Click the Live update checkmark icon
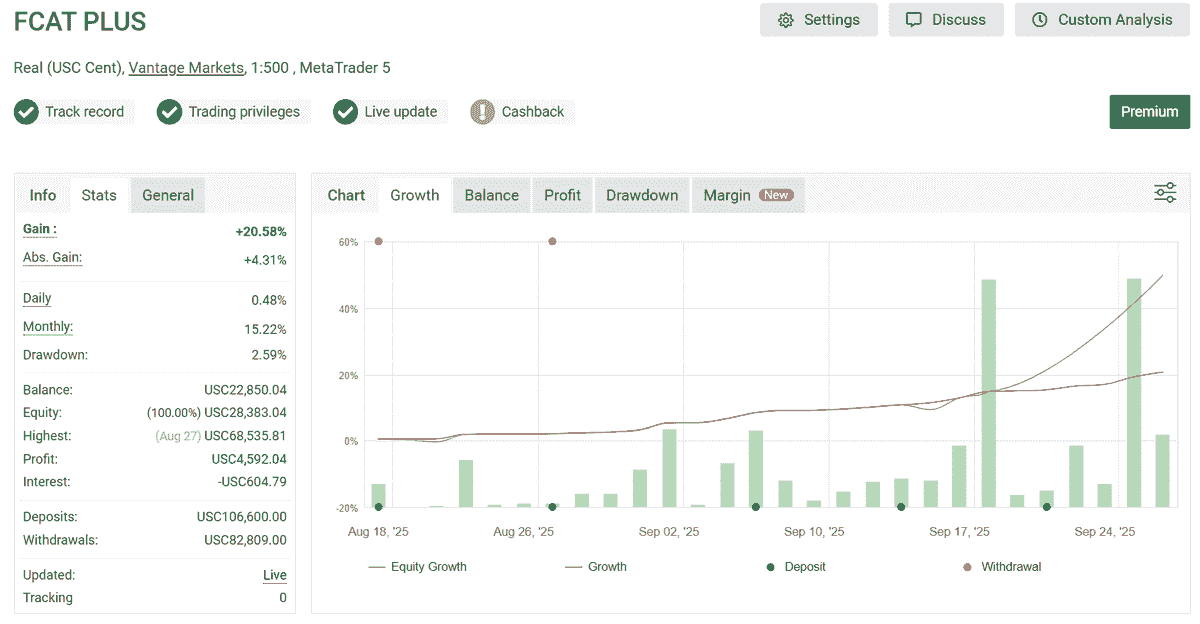 click(346, 112)
